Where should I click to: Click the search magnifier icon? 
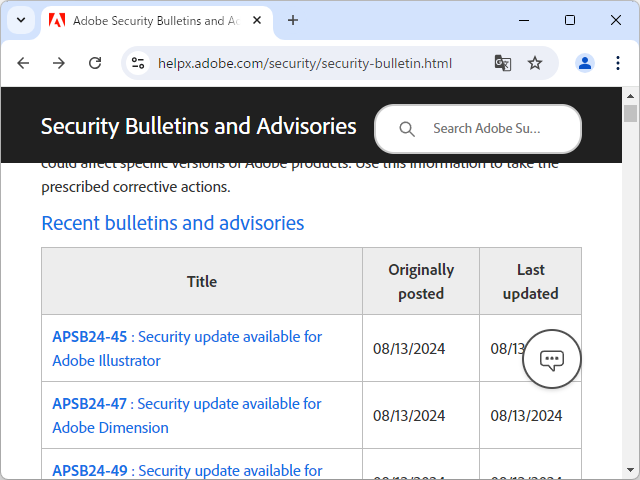[407, 129]
